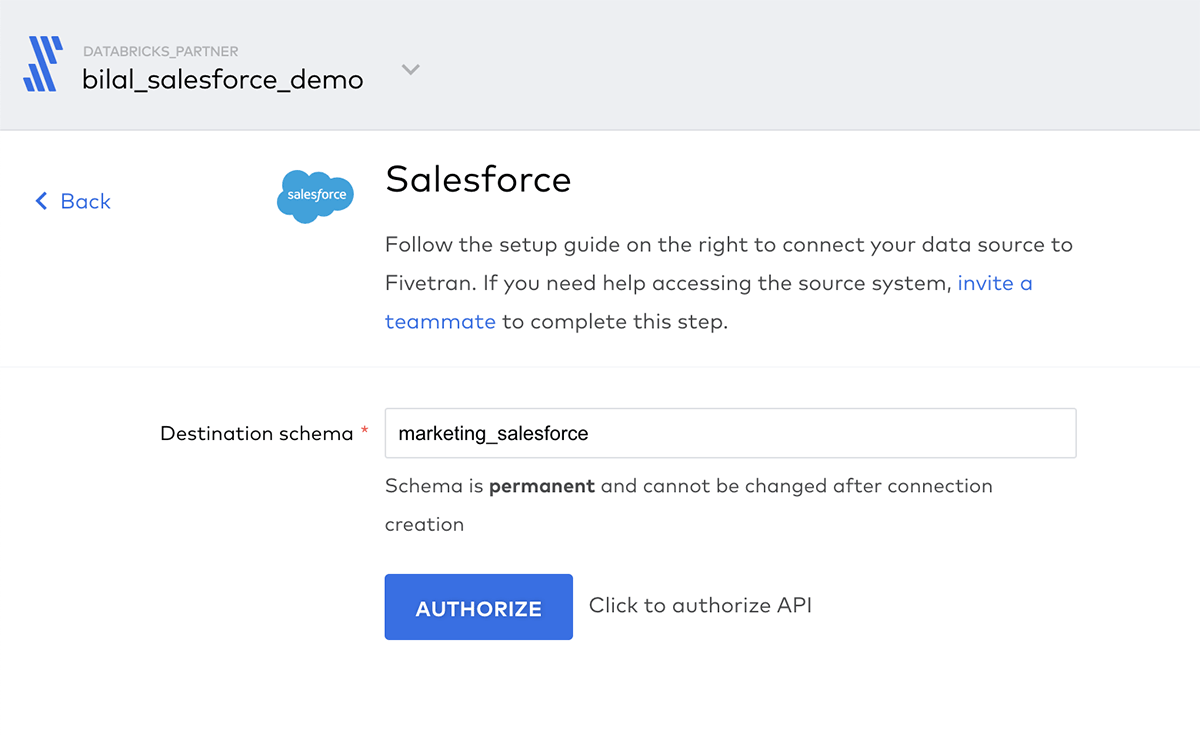Click the red required asterisk

[365, 432]
